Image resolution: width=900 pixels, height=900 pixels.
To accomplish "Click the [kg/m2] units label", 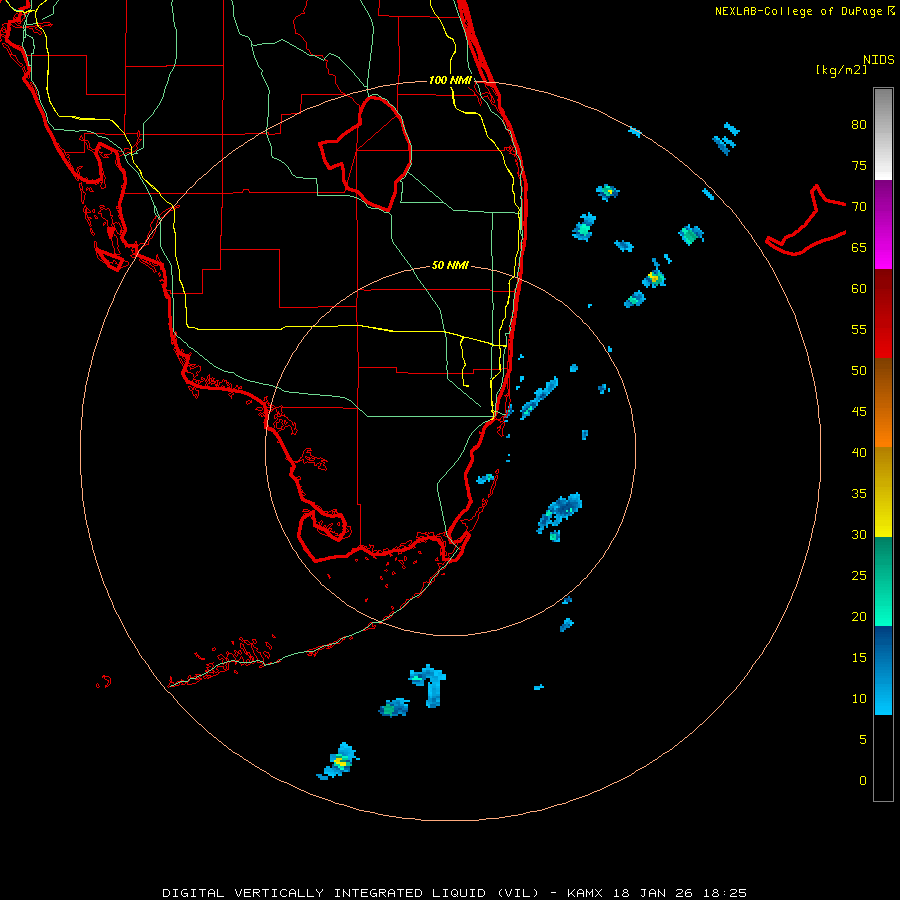I will 841,70.
